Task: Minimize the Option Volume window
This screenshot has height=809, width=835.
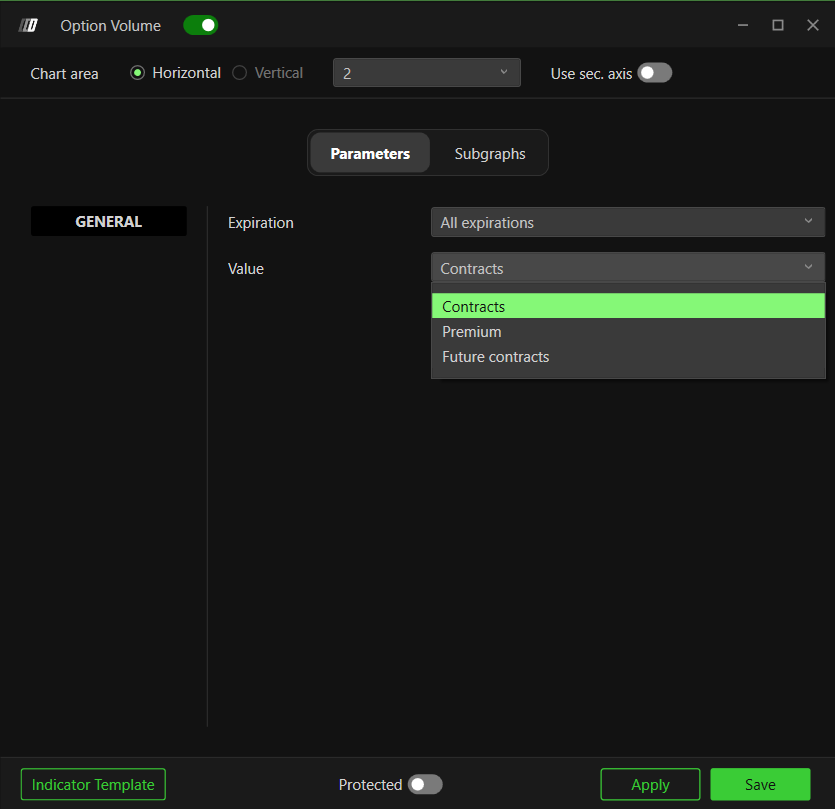Action: 743,25
